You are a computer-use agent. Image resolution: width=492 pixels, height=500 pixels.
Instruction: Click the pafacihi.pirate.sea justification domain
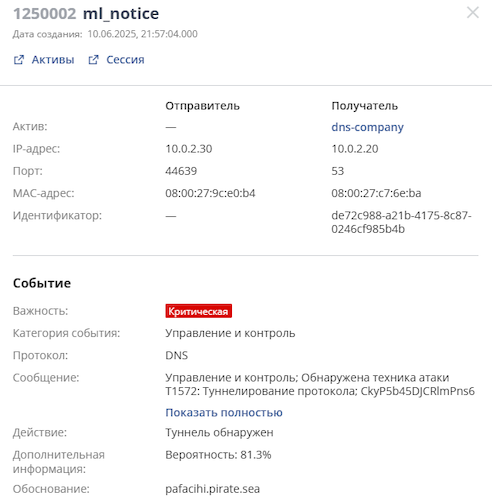(x=213, y=489)
